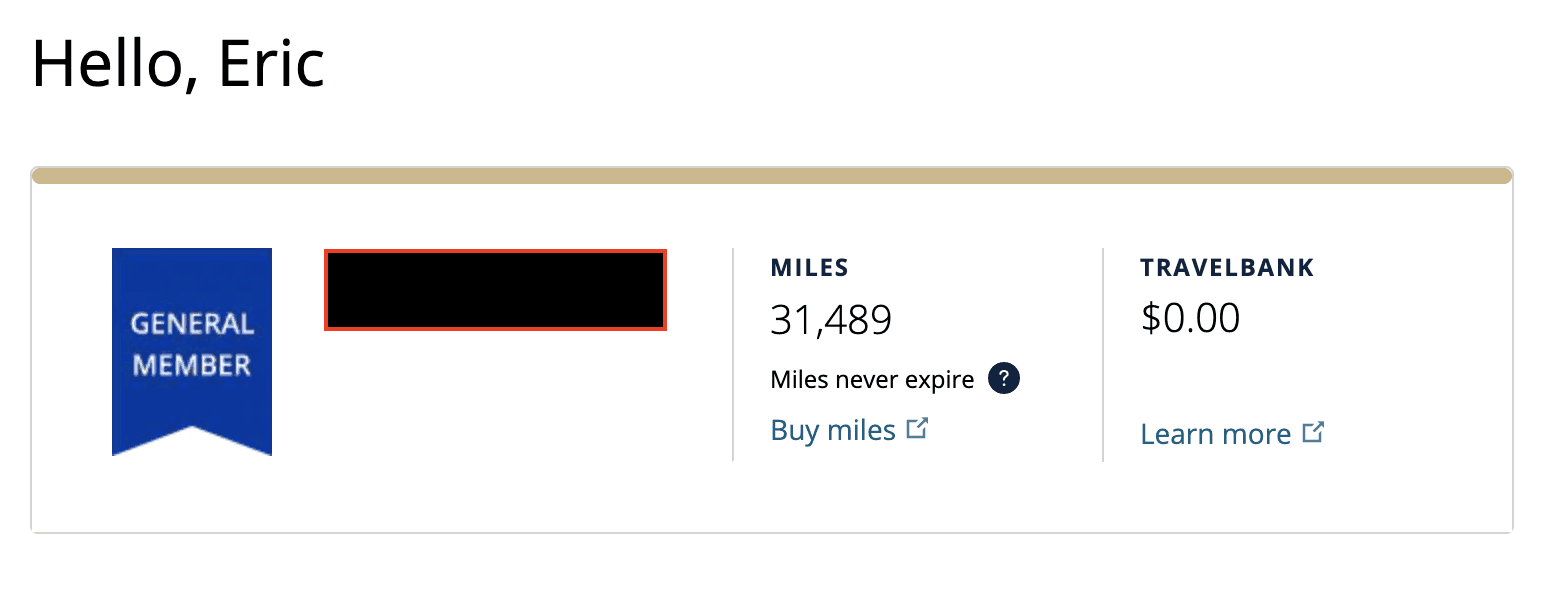Click the TRAVELBANK section heading

[x=1227, y=268]
